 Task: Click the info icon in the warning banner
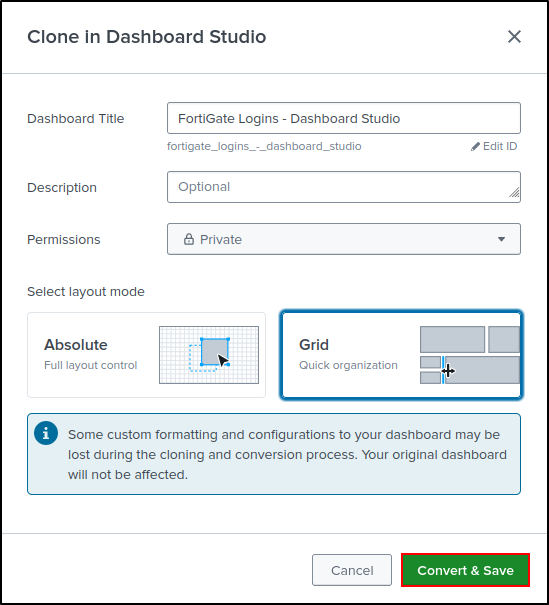(46, 433)
